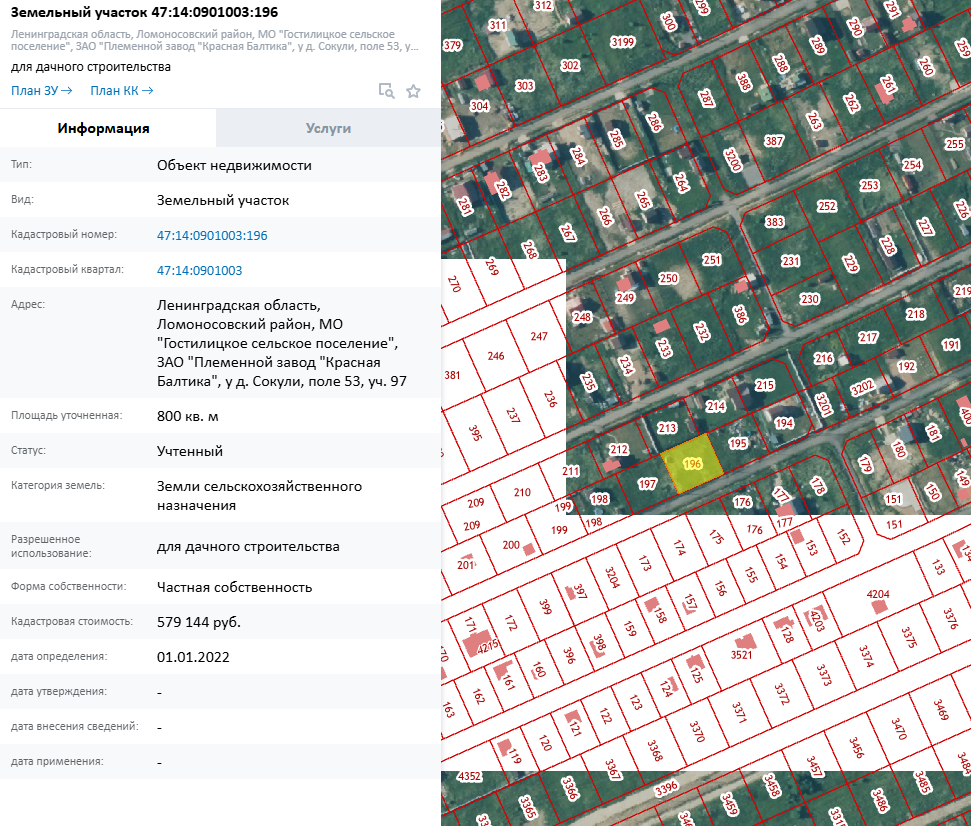Click parcel 247 on the map
The height and width of the screenshot is (826, 971).
click(x=539, y=337)
